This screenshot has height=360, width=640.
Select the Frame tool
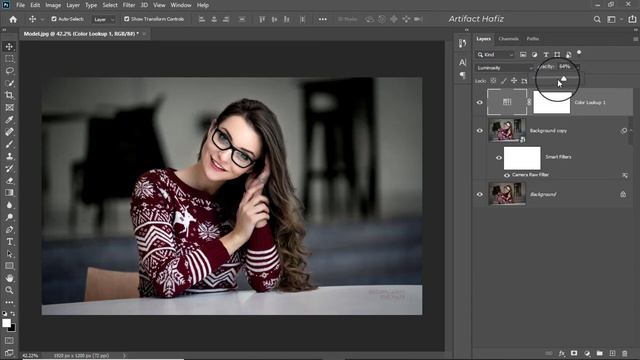[9, 108]
